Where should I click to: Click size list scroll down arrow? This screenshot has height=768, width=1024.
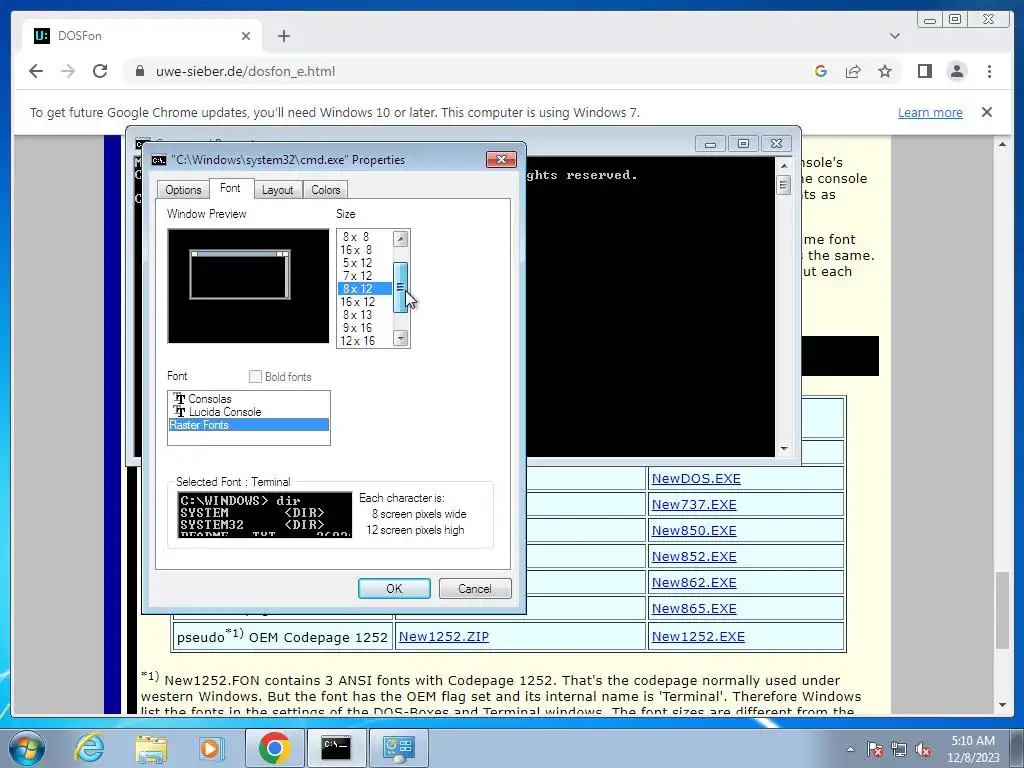pyautogui.click(x=401, y=338)
